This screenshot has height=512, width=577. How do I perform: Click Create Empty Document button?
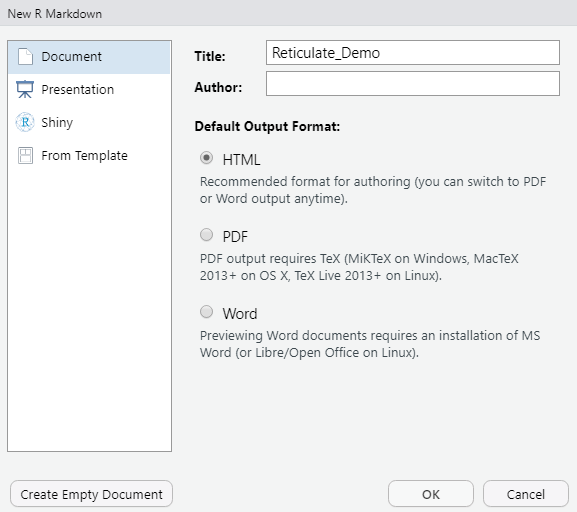pyautogui.click(x=91, y=494)
